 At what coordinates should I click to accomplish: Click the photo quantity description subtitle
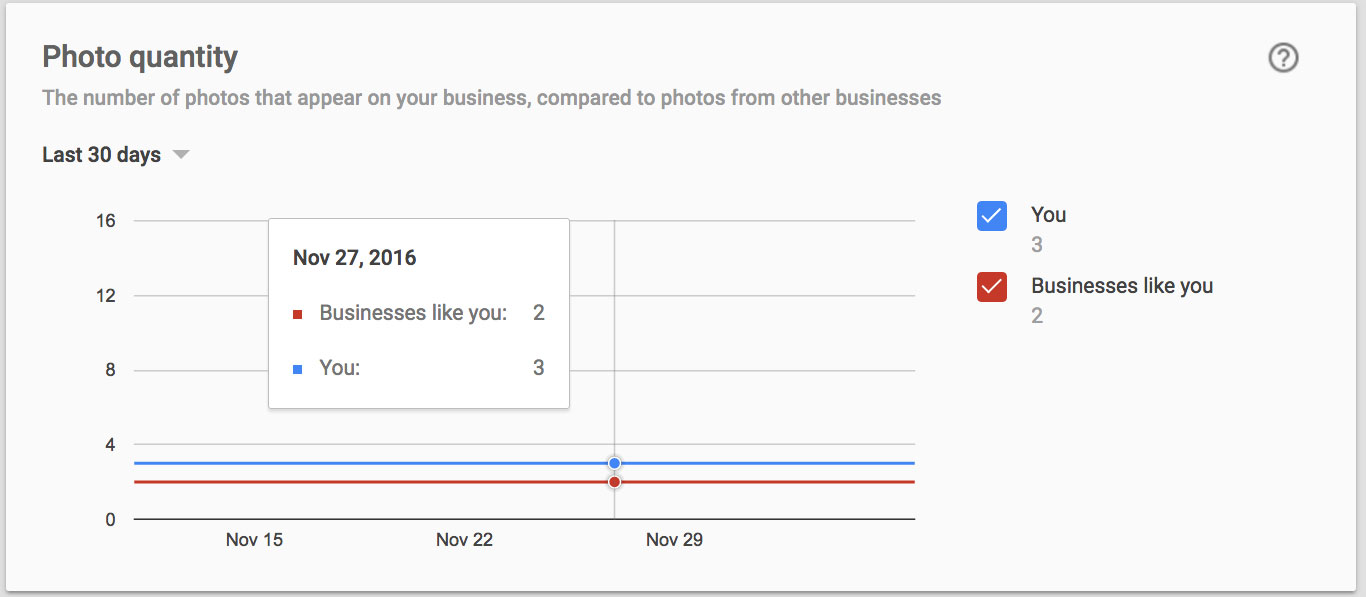pyautogui.click(x=491, y=98)
